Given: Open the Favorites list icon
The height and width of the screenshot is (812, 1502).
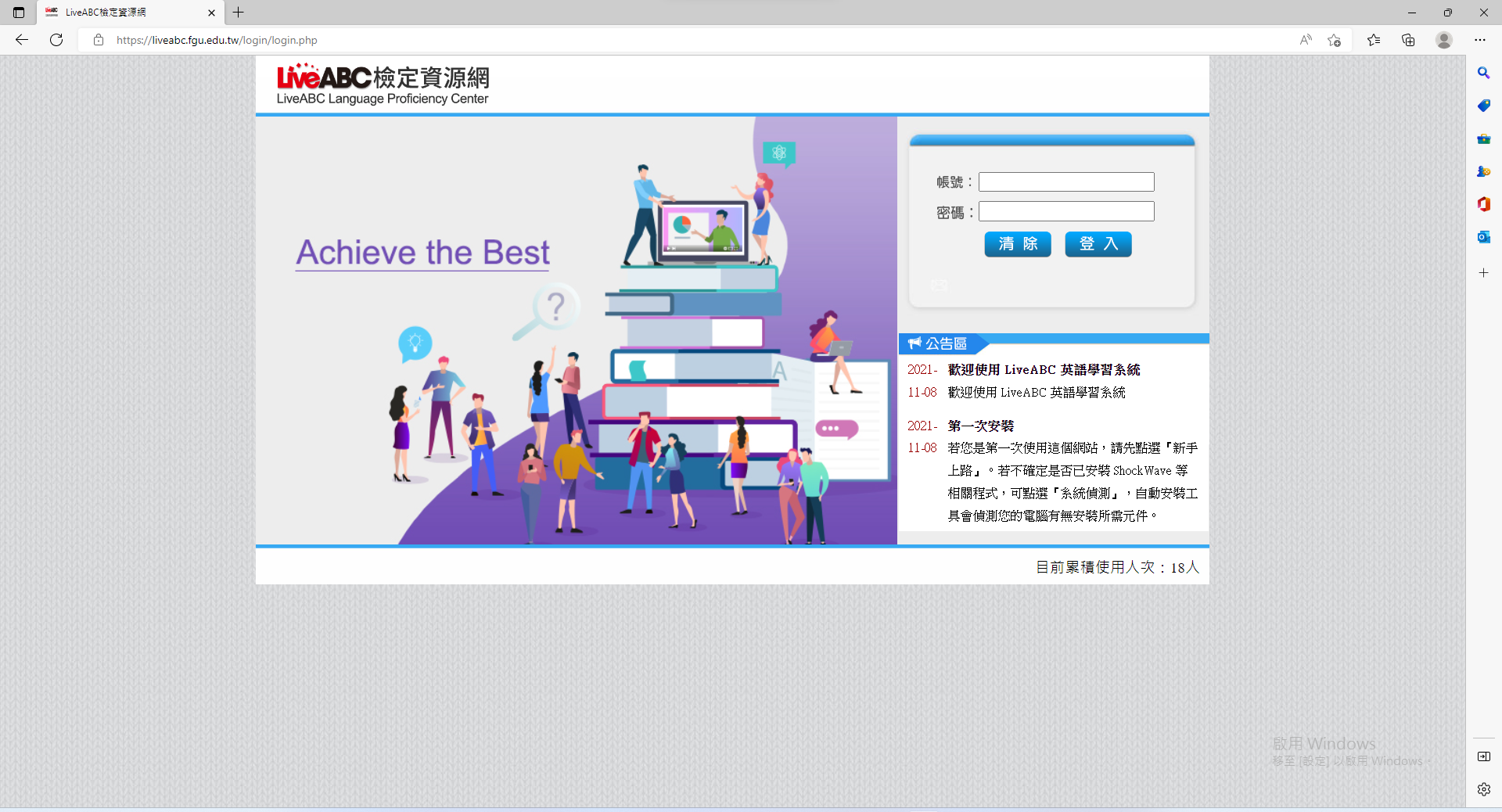Looking at the screenshot, I should tap(1374, 40).
